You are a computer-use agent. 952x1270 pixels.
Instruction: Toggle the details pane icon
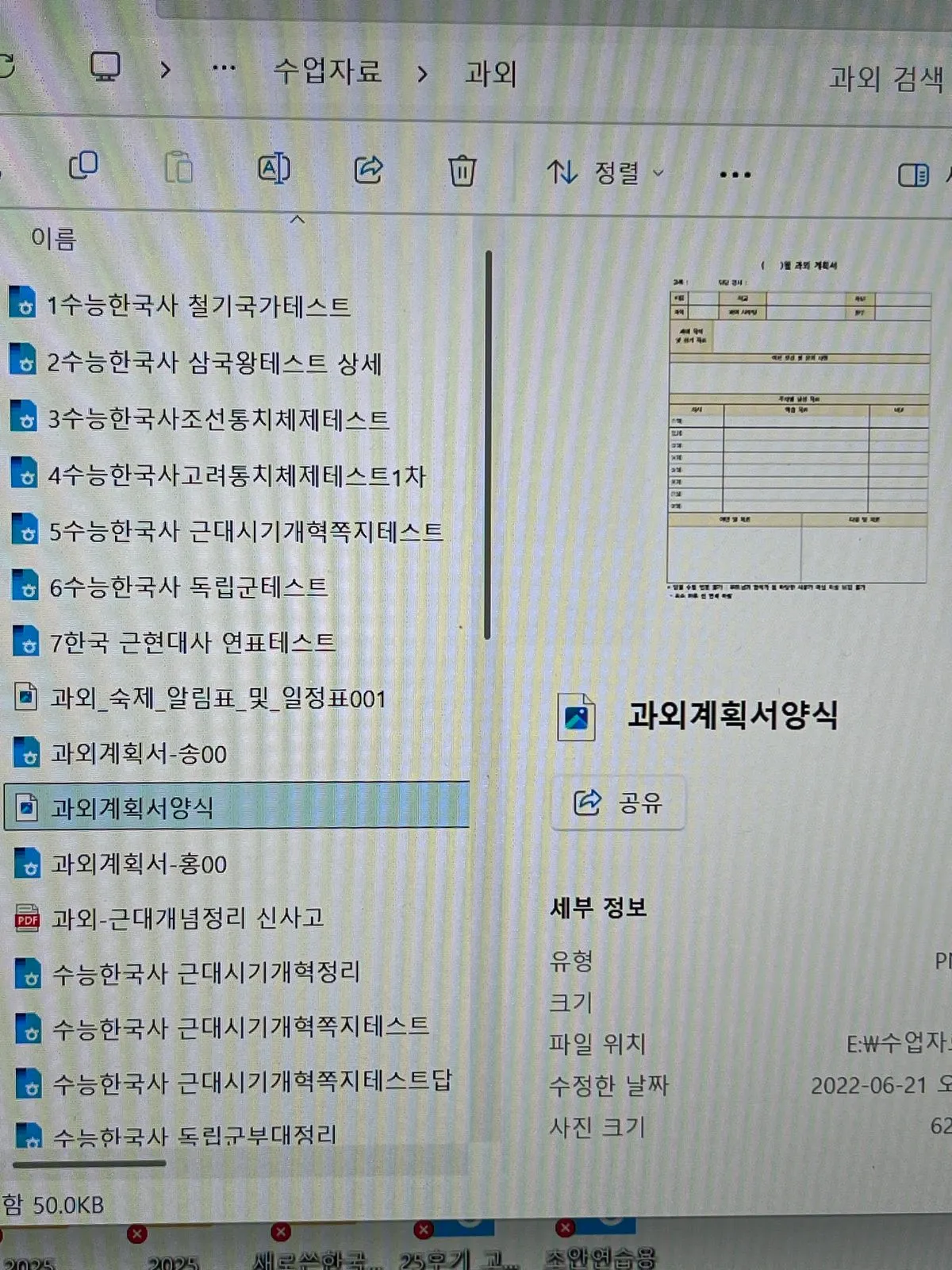point(913,175)
